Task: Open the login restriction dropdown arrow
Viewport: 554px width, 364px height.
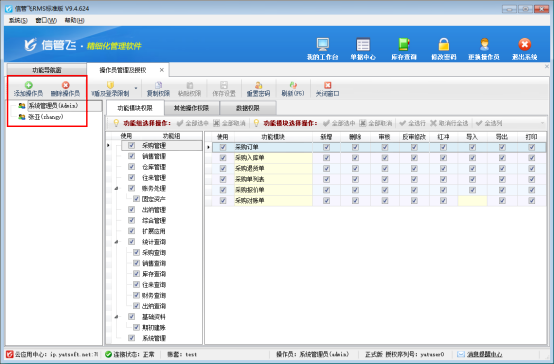Action: click(x=136, y=88)
